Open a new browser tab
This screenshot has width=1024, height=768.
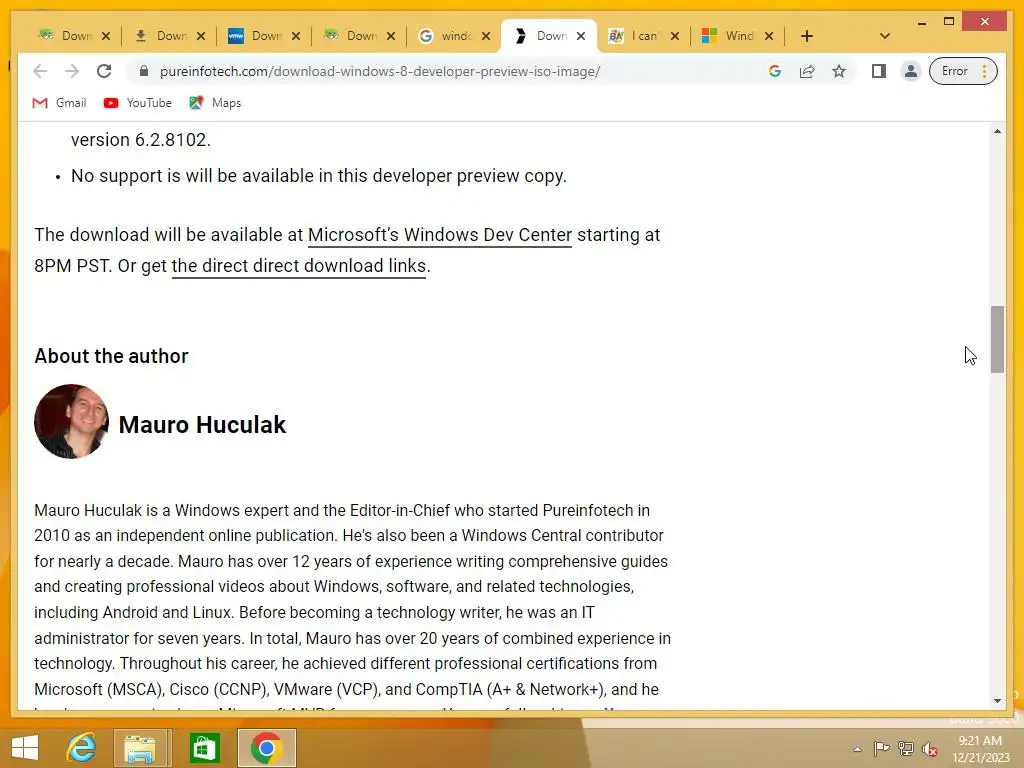tap(807, 36)
